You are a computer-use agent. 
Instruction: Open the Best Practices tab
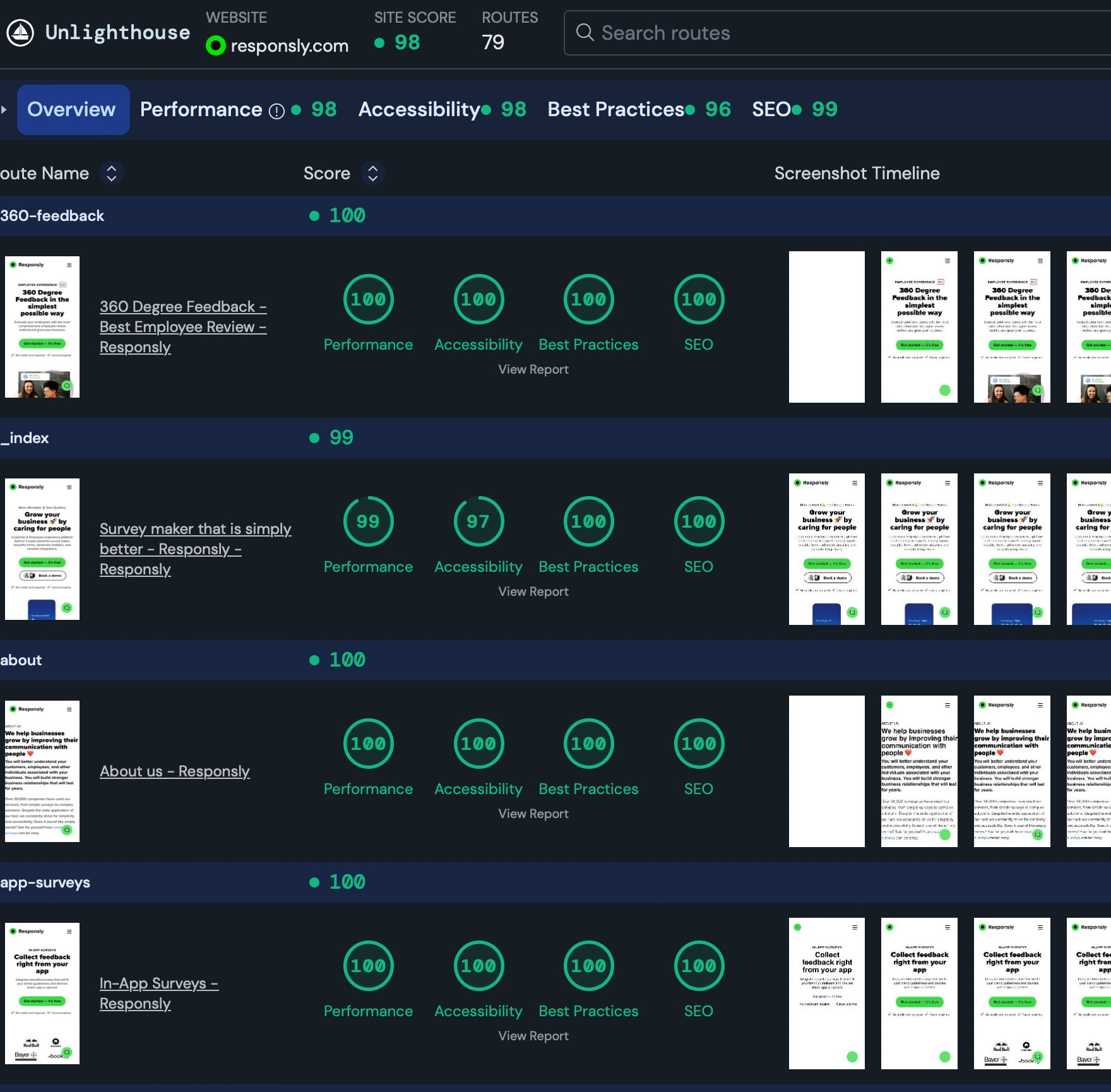coord(613,109)
